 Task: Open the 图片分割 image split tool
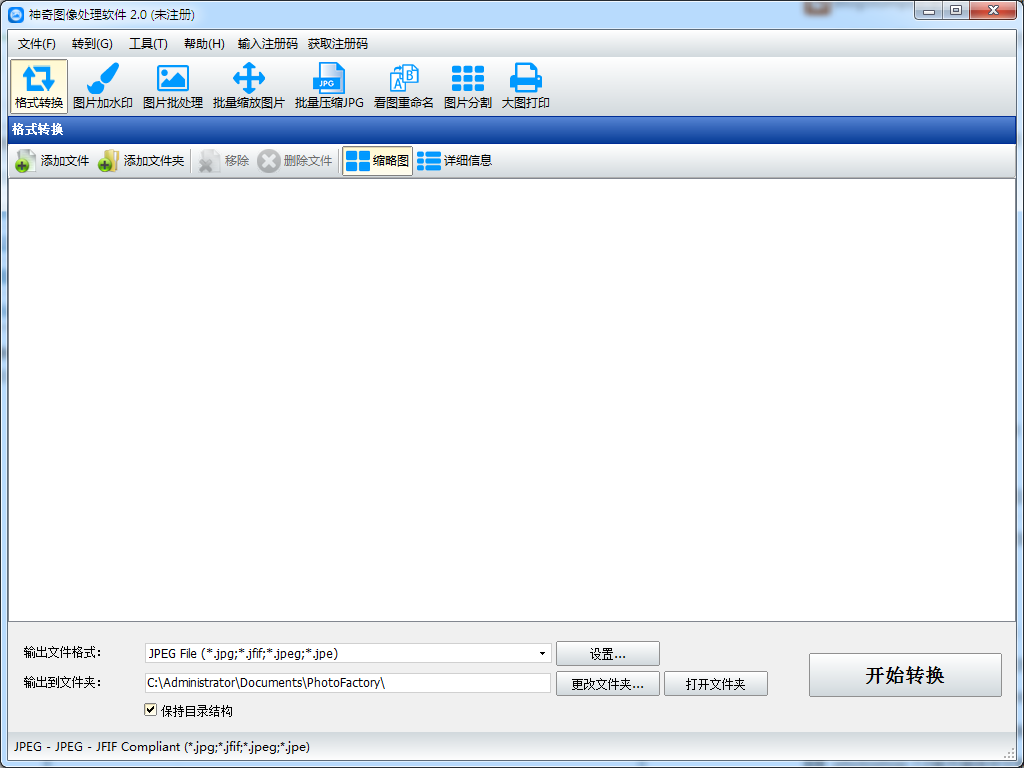click(468, 86)
